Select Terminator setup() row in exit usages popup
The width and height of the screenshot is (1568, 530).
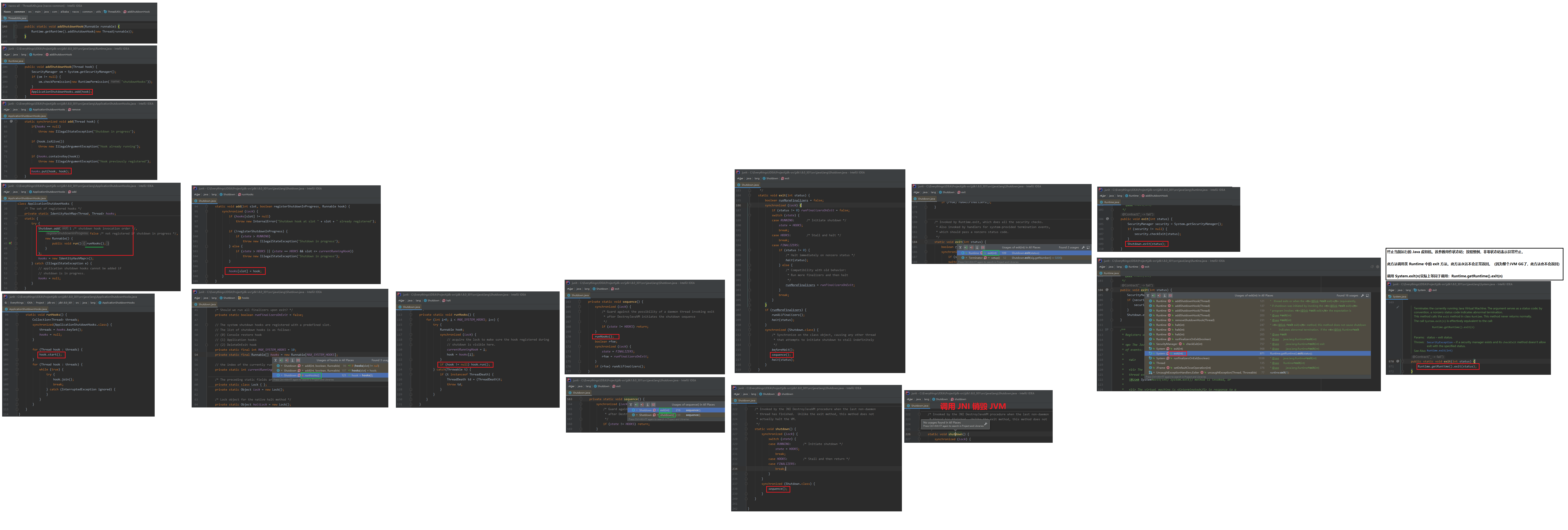[x=1024, y=258]
